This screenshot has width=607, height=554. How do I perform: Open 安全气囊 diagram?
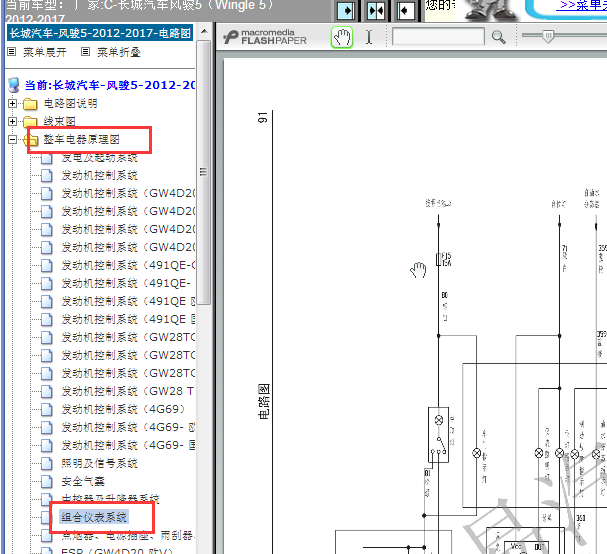pyautogui.click(x=83, y=481)
